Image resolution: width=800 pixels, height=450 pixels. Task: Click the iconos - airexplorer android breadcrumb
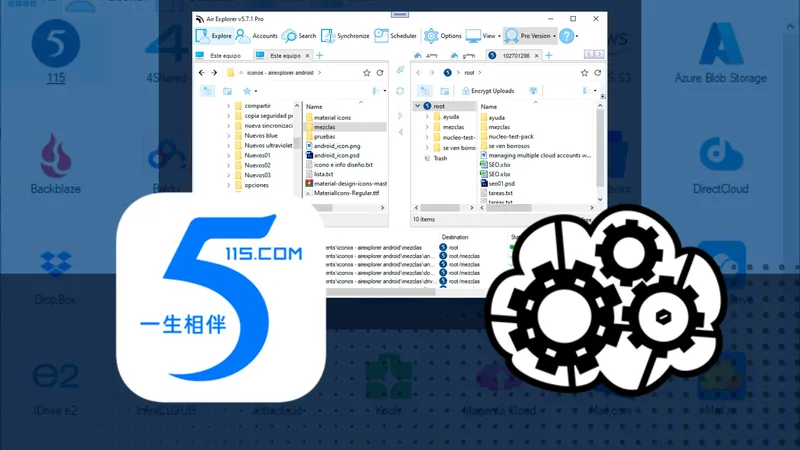280,73
